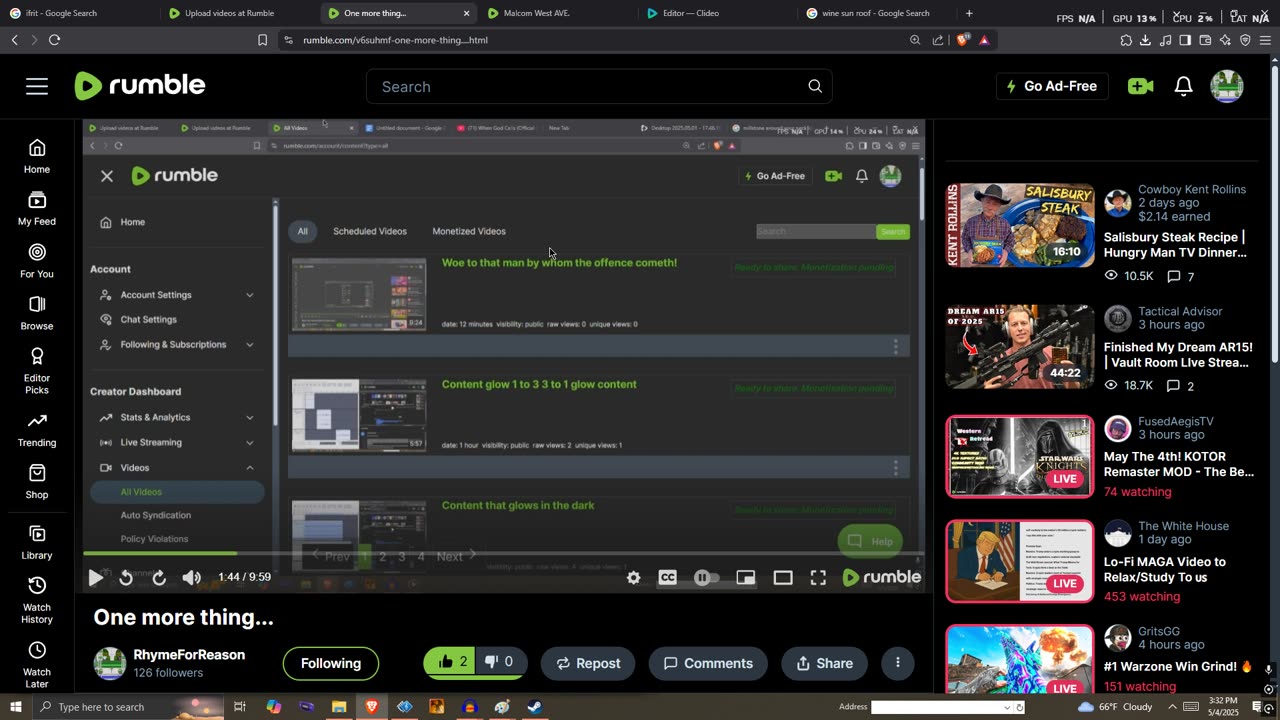Close the One more thing tab
The width and height of the screenshot is (1280, 720).
coord(466,13)
